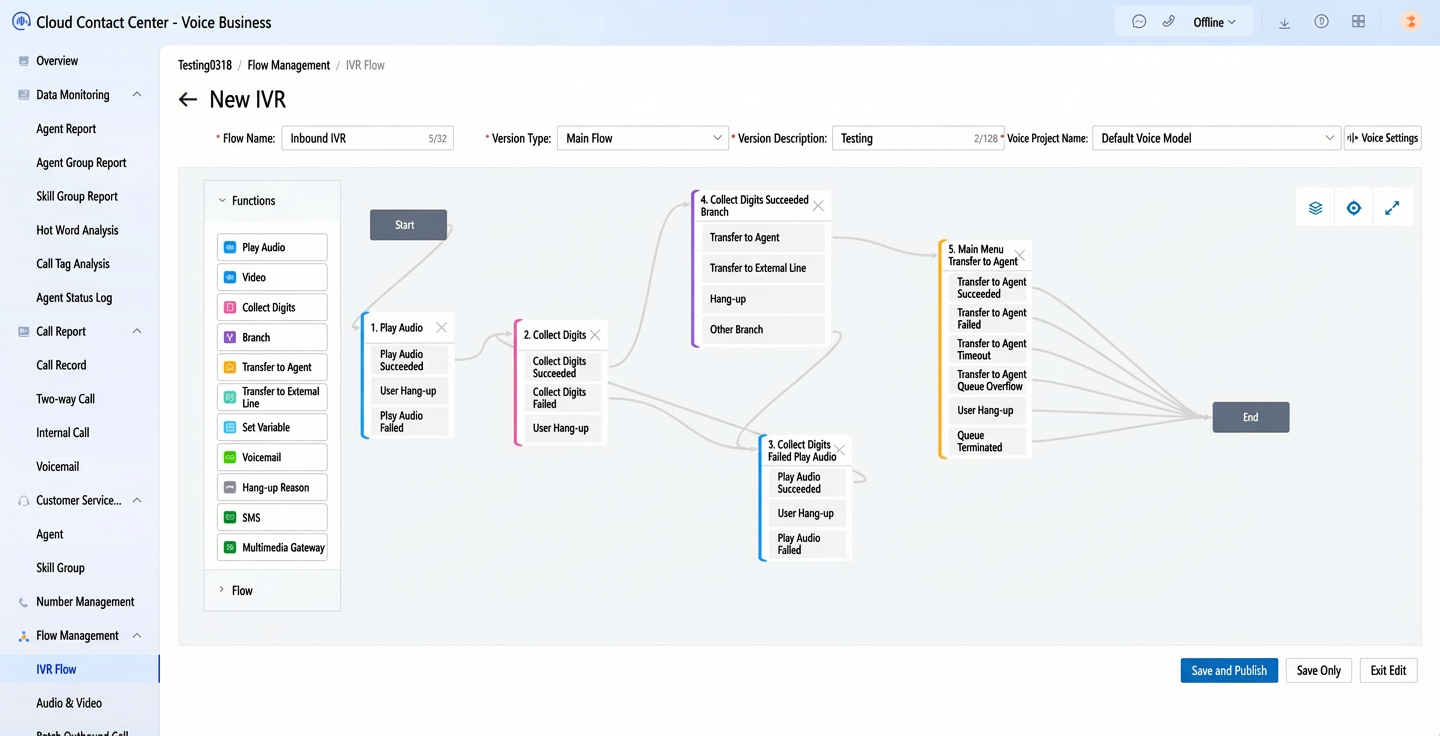
Task: Expand canvas to fullscreen
Action: (1392, 208)
